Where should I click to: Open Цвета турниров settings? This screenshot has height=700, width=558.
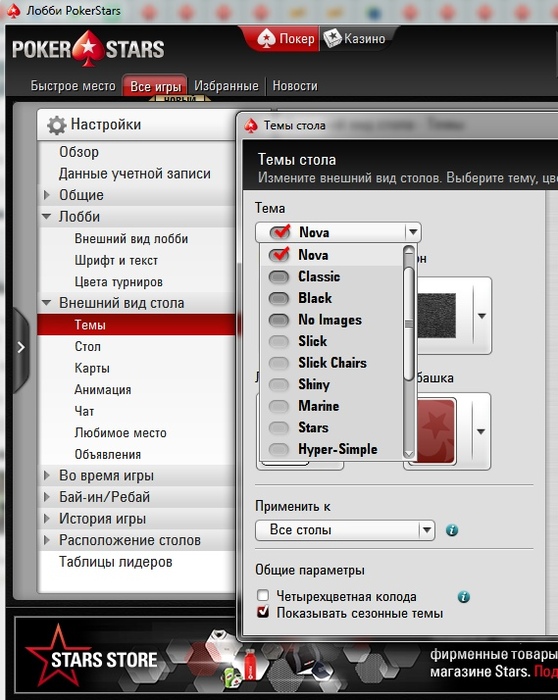118,282
